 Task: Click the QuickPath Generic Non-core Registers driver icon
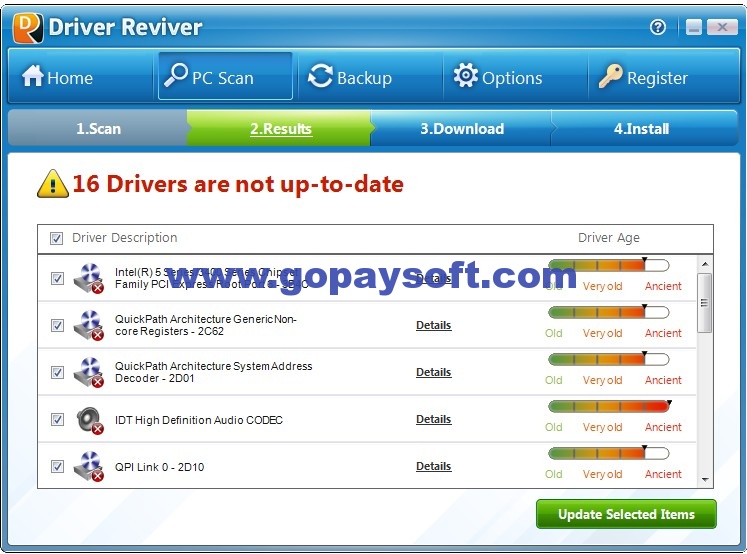pyautogui.click(x=89, y=325)
